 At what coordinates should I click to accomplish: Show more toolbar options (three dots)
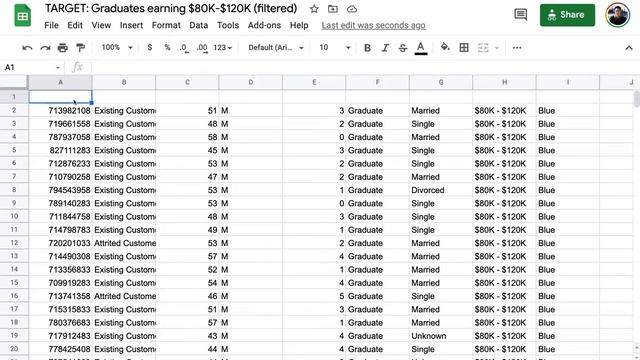coord(517,48)
